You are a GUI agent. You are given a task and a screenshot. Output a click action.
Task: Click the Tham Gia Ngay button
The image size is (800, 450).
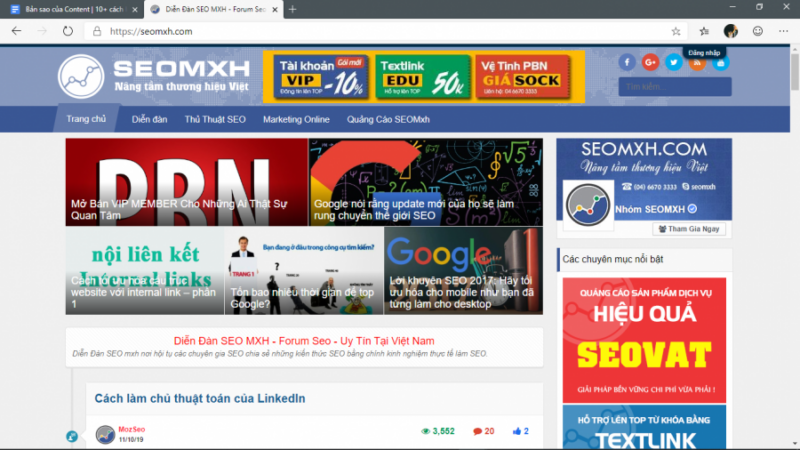coord(689,229)
